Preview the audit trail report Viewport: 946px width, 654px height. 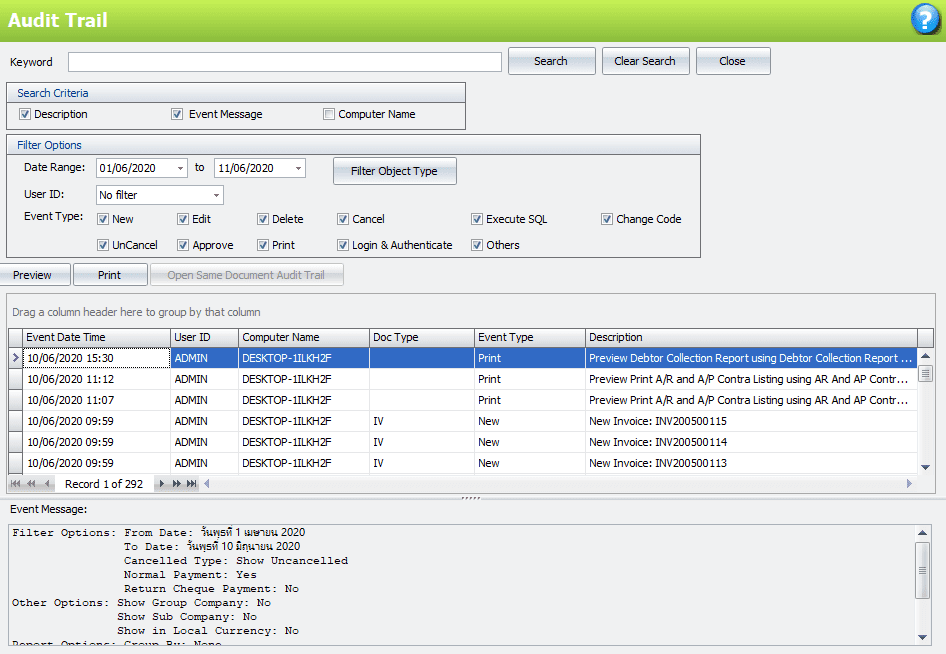34,273
